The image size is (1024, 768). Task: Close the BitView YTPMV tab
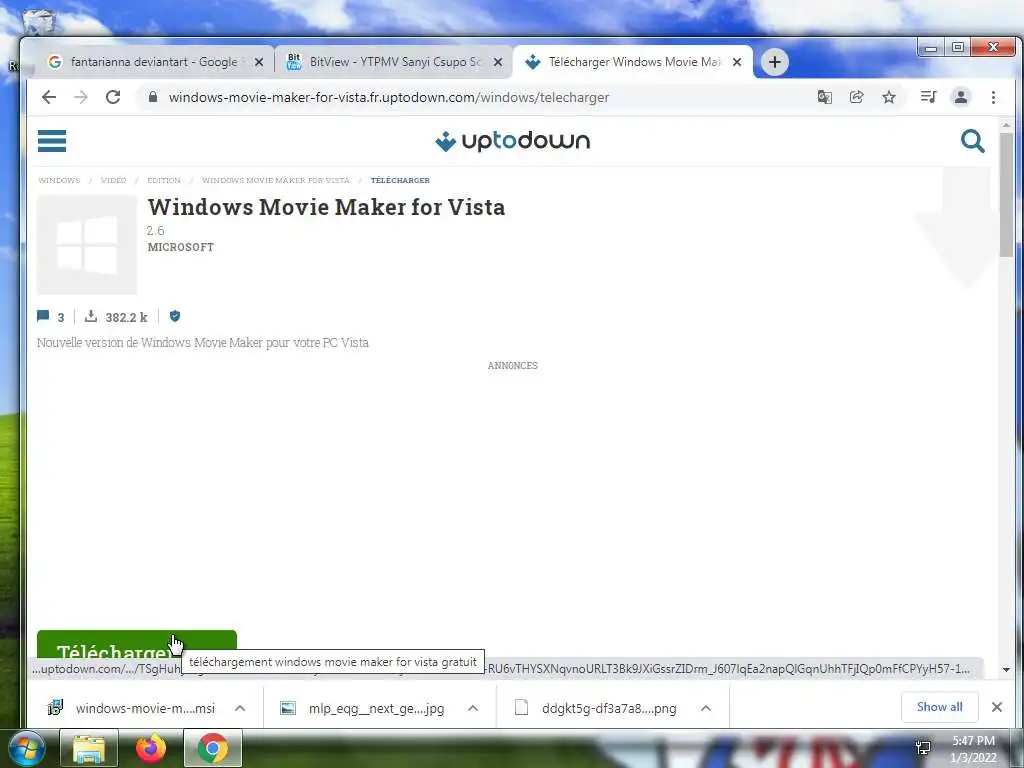pos(498,62)
